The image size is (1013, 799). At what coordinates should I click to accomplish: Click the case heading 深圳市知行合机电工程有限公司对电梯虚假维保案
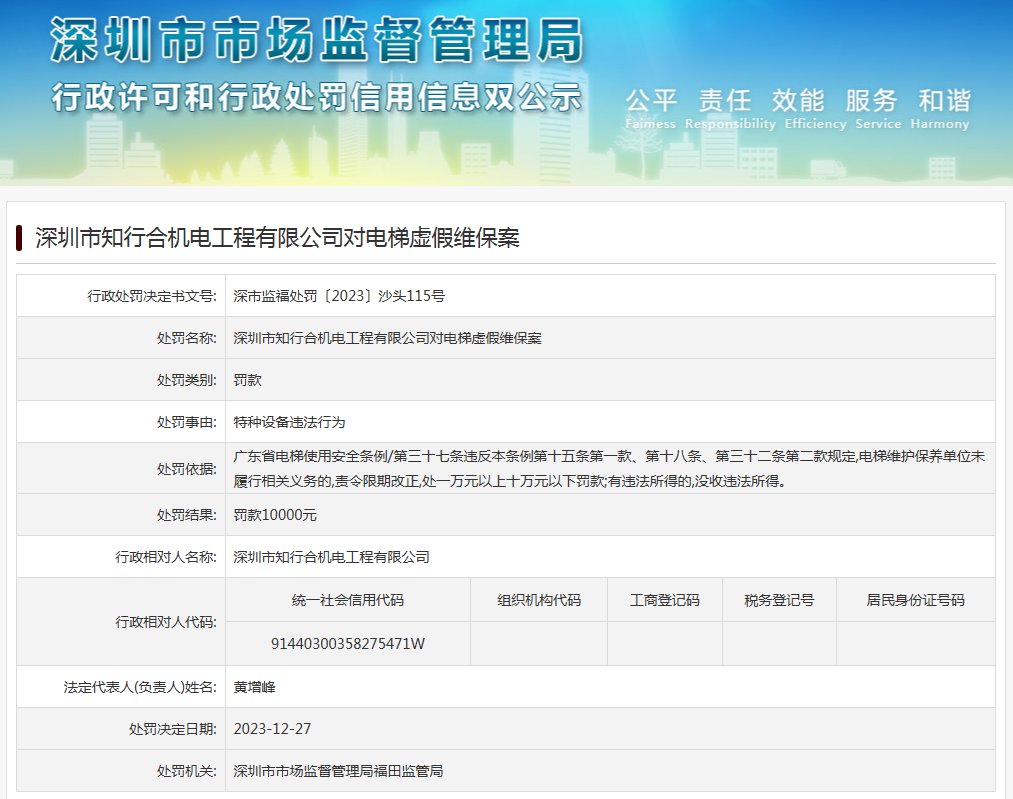277,238
